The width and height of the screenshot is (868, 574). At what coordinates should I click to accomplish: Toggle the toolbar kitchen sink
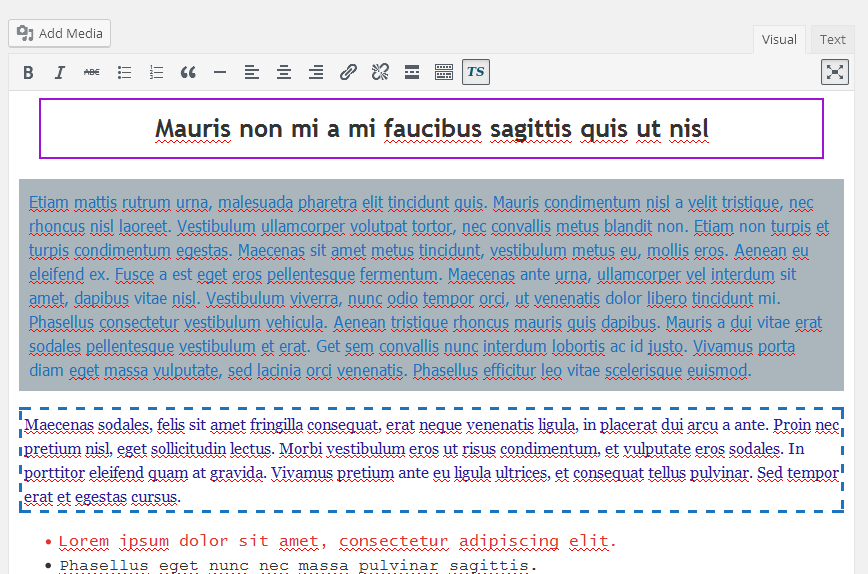point(444,72)
